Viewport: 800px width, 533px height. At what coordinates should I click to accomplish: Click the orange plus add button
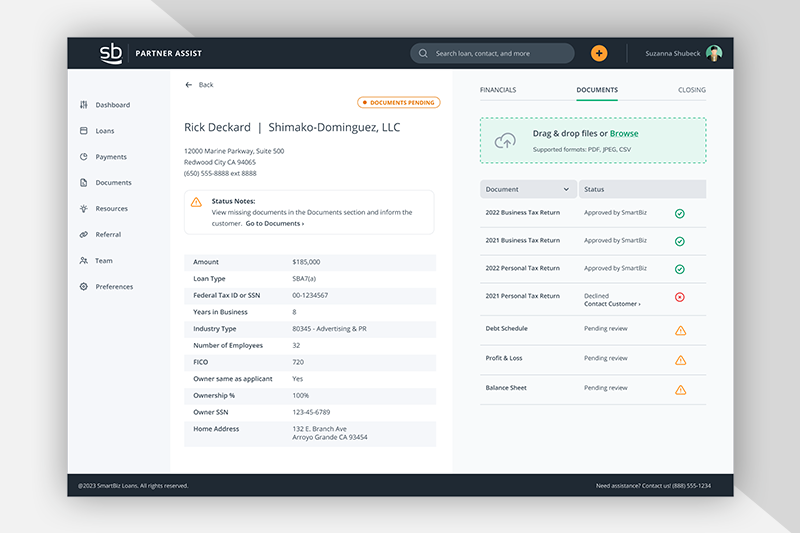[599, 53]
